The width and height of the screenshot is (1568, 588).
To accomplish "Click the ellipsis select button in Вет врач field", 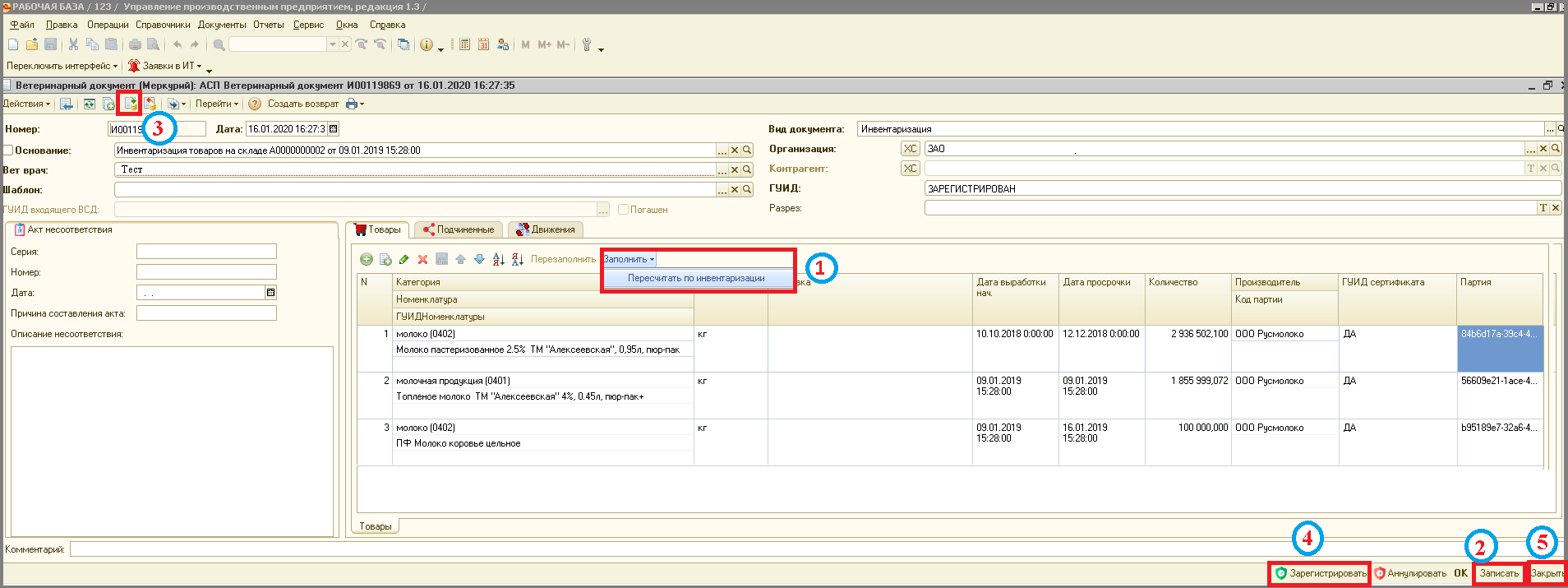I will click(x=722, y=169).
